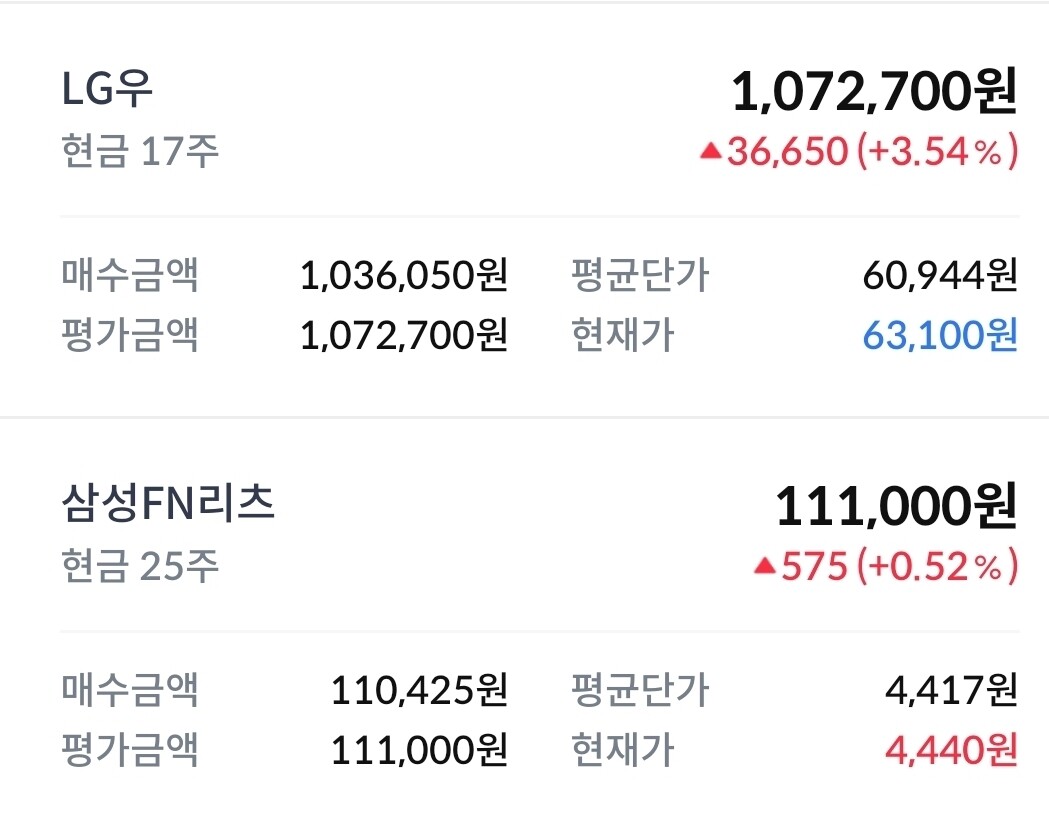Select the 현금 25주 holding label

[139, 567]
